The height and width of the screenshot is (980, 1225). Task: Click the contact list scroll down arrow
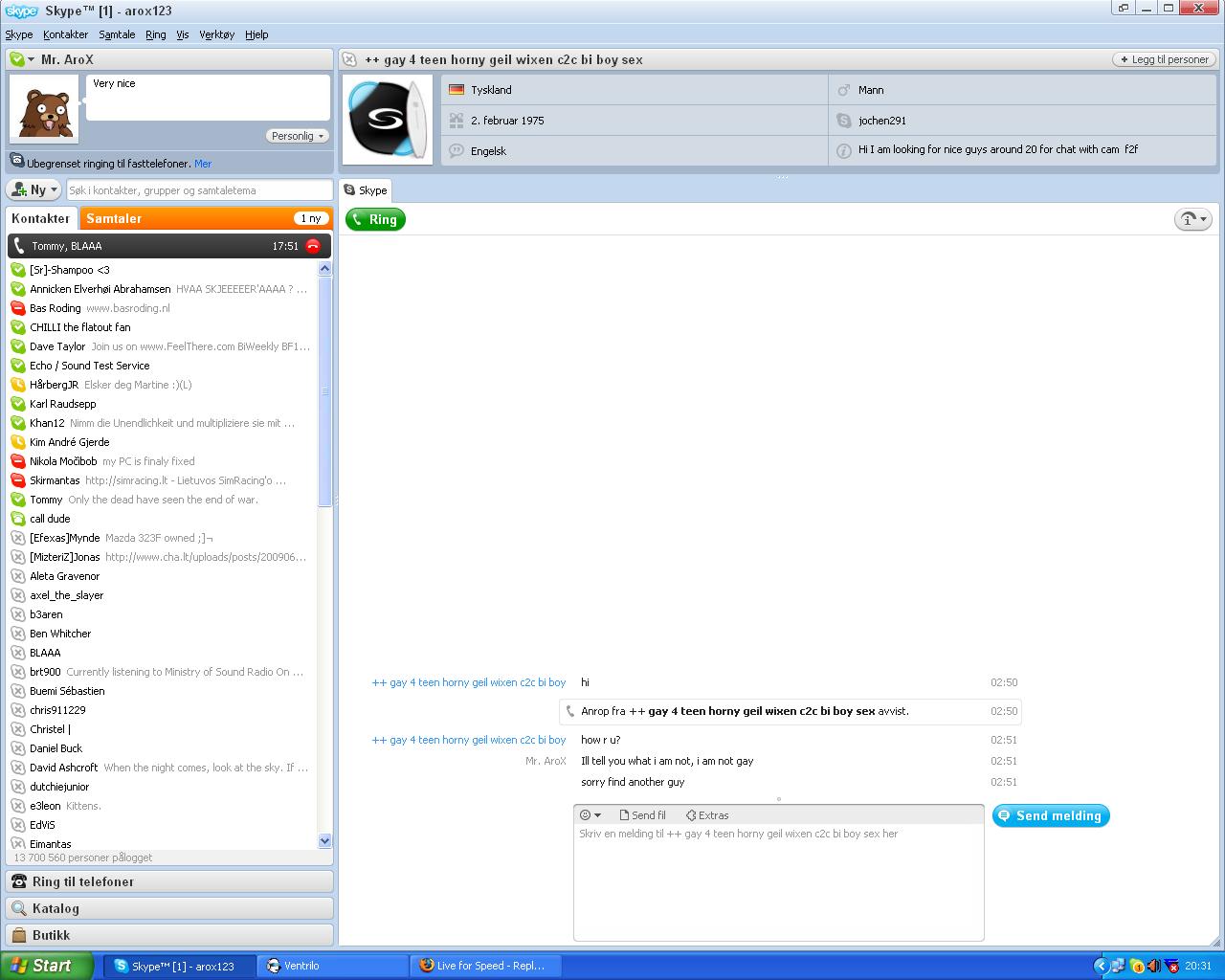coord(324,841)
